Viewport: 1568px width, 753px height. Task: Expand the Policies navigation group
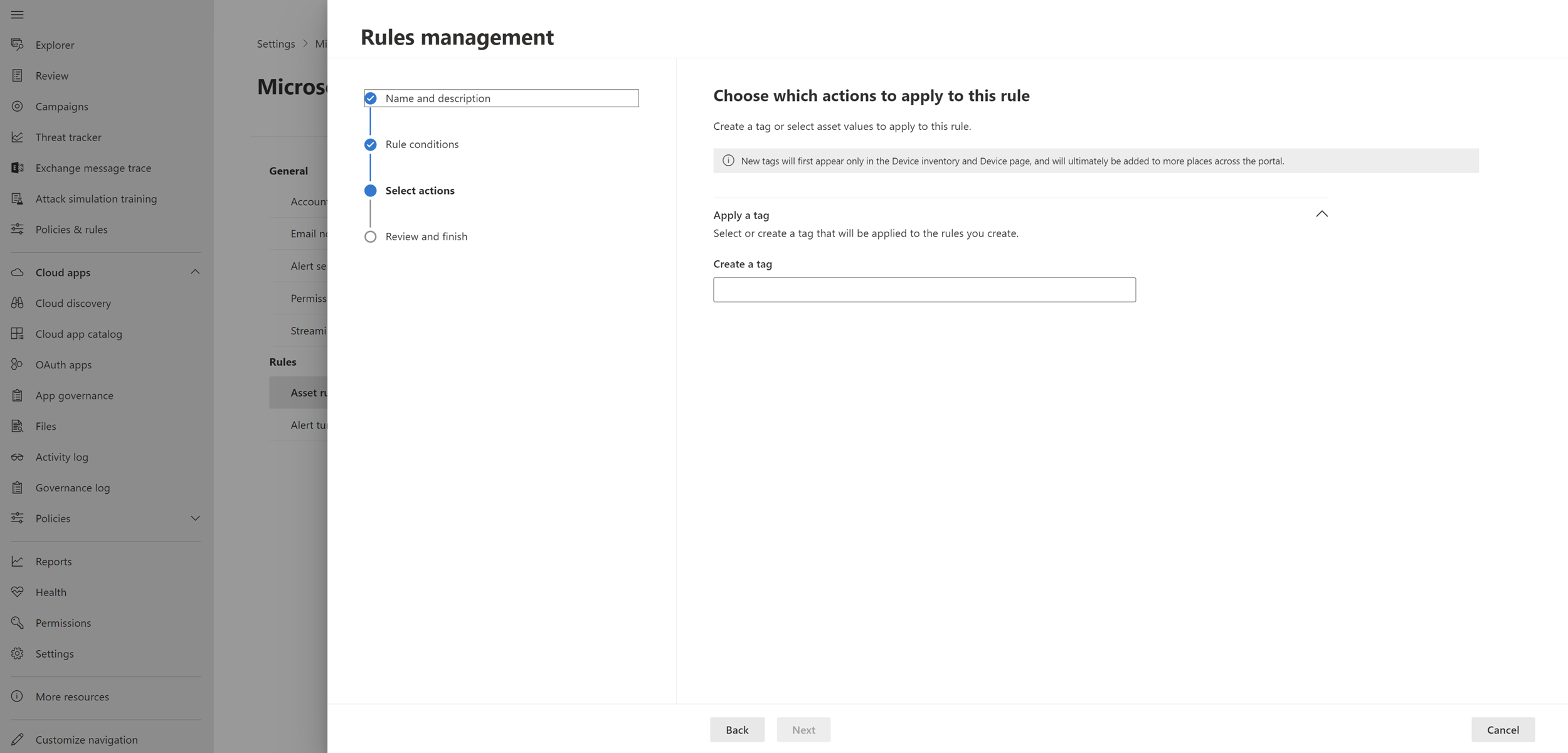195,518
